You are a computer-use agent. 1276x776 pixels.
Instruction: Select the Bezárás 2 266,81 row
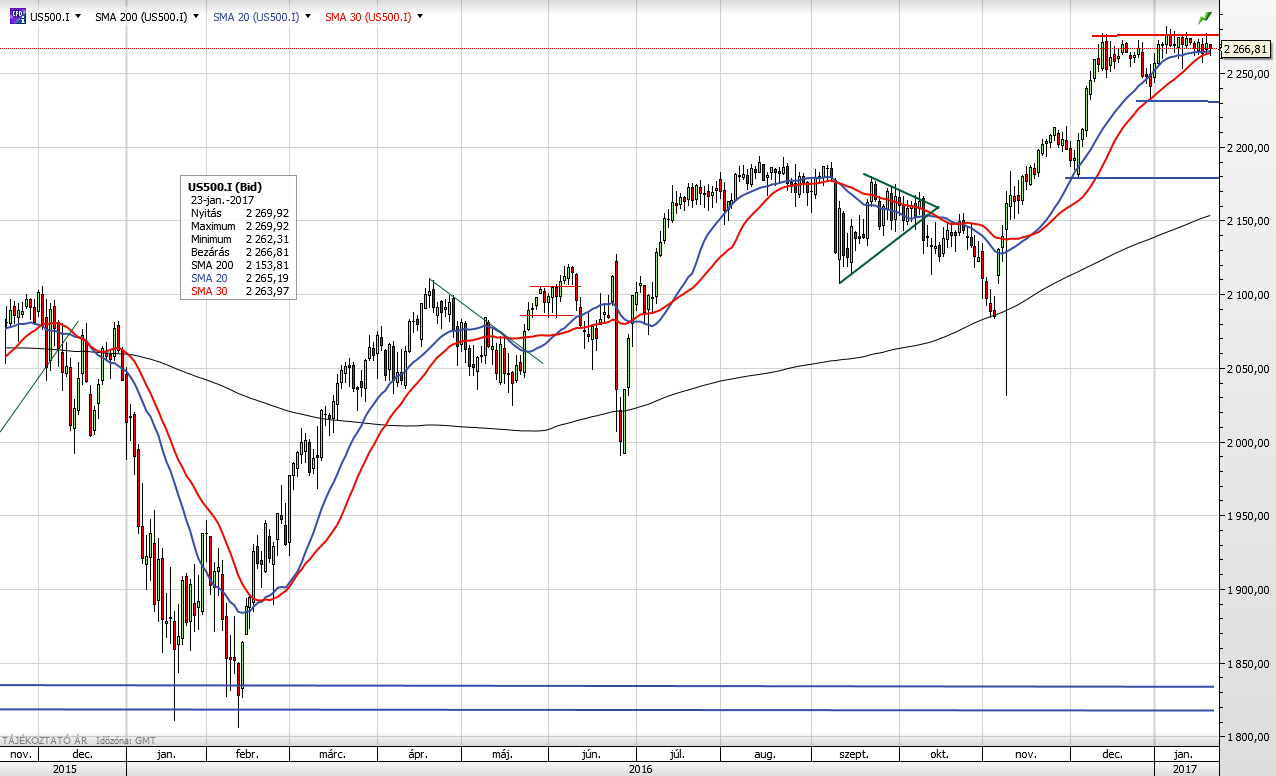(239, 252)
